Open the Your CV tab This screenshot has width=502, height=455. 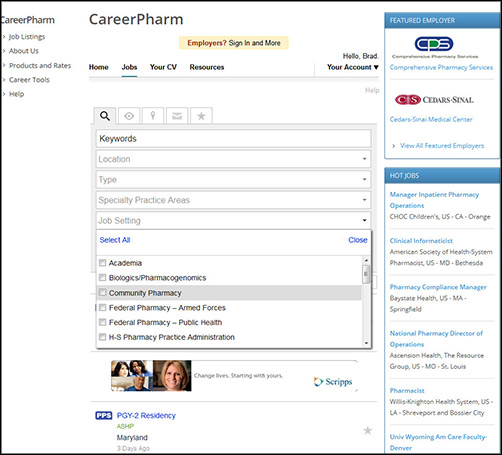tap(163, 67)
